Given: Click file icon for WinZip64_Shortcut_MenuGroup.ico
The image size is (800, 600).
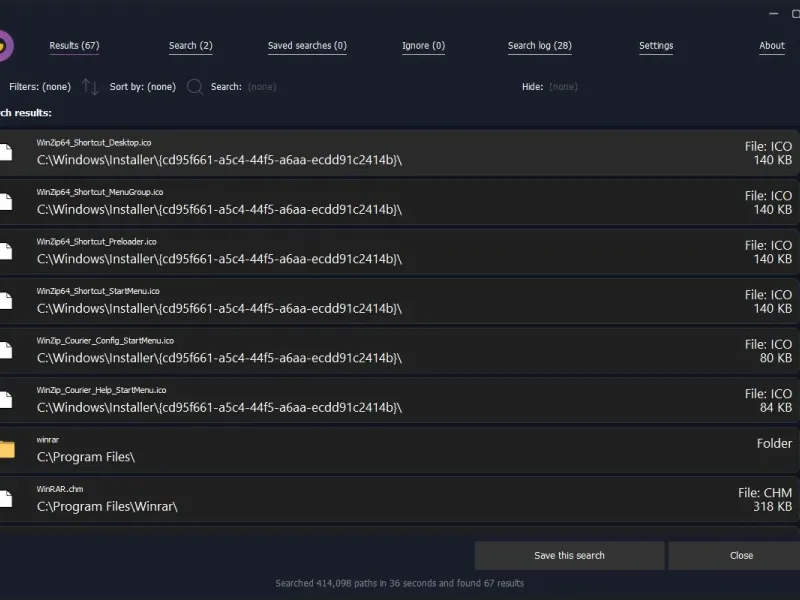Looking at the screenshot, I should coord(6,202).
